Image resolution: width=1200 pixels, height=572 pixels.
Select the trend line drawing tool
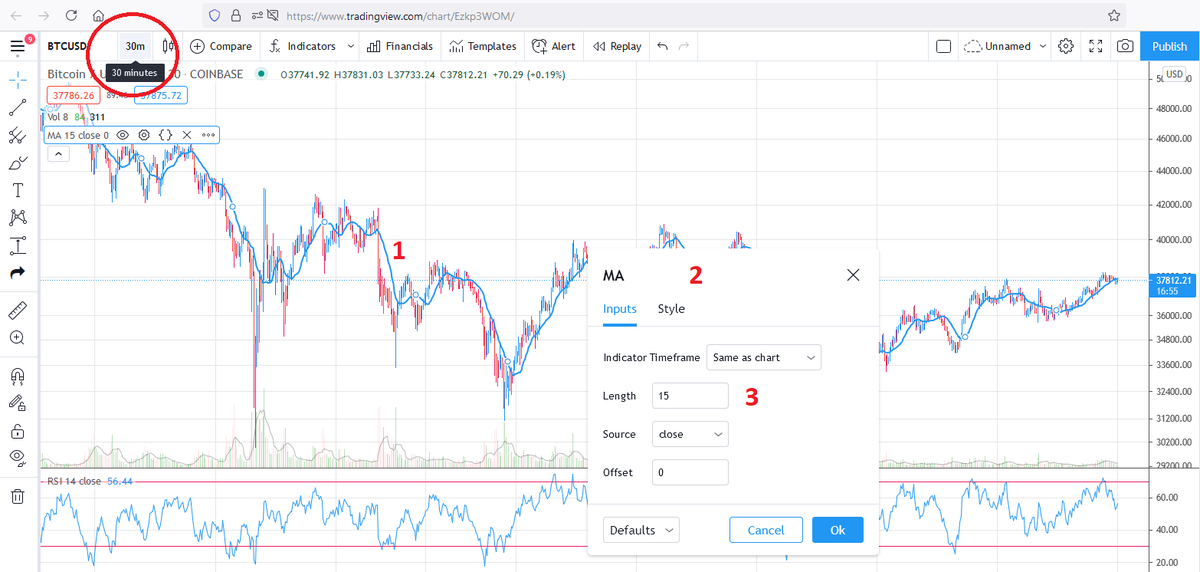[x=17, y=109]
